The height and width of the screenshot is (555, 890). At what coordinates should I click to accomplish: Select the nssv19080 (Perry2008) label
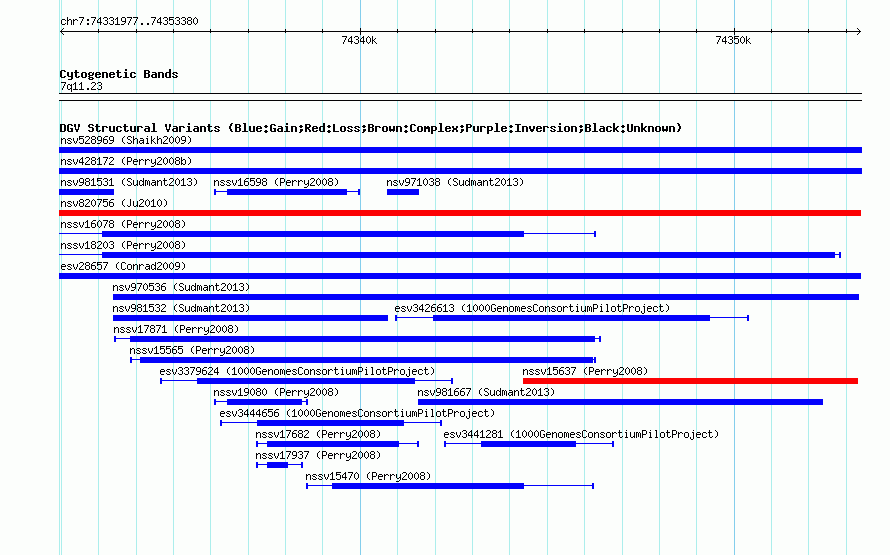[x=276, y=392]
